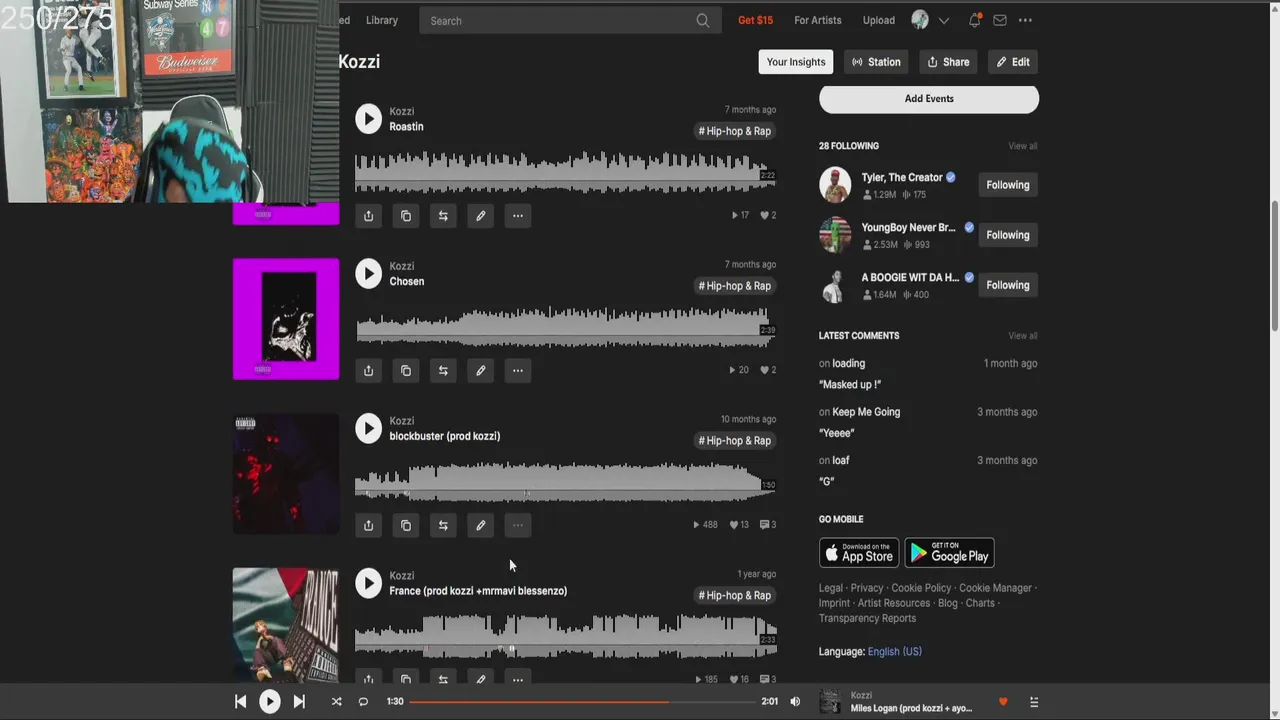Unlike the currently playing Miles Logan track
The height and width of the screenshot is (720, 1280).
pyautogui.click(x=1003, y=702)
